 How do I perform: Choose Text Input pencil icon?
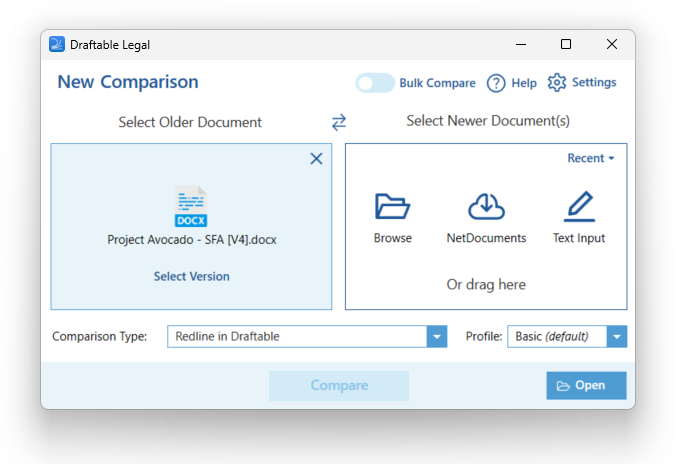tap(579, 206)
